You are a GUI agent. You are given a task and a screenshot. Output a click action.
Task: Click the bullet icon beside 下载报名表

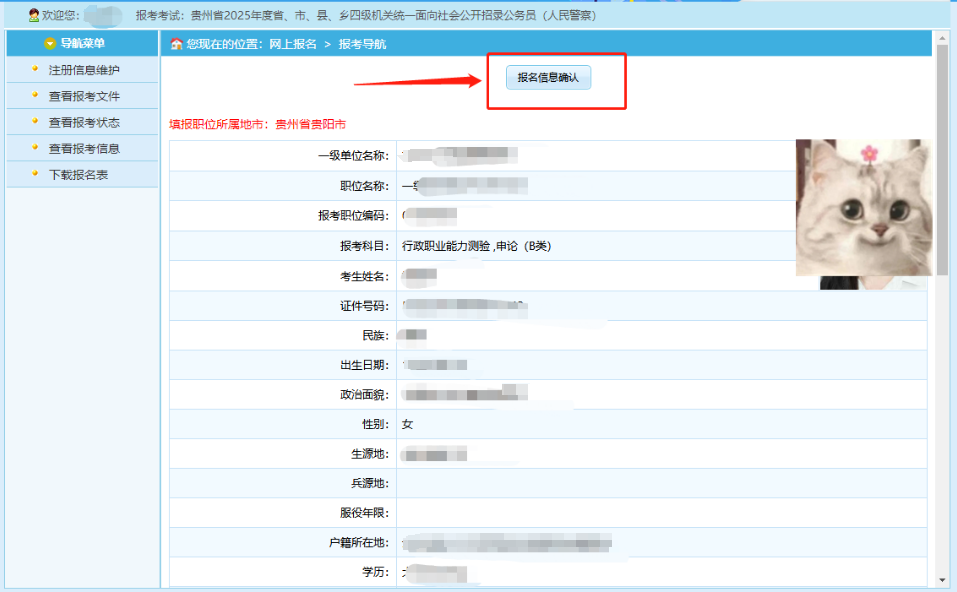pyautogui.click(x=35, y=173)
